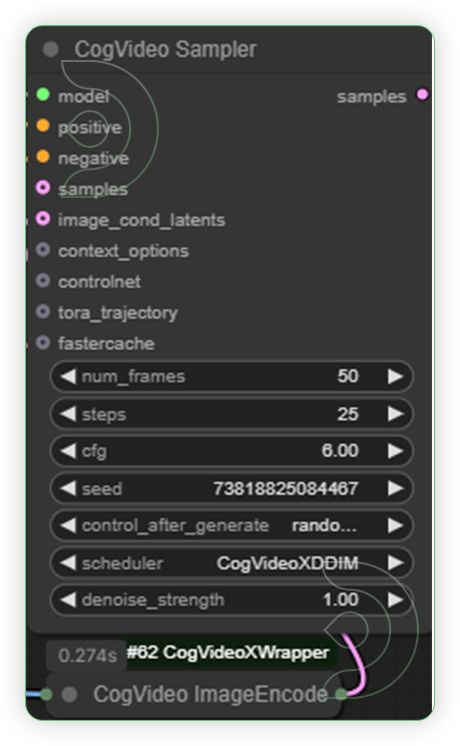Click the fastercache input socket
Viewport: 460px width, 746px height.
click(43, 343)
